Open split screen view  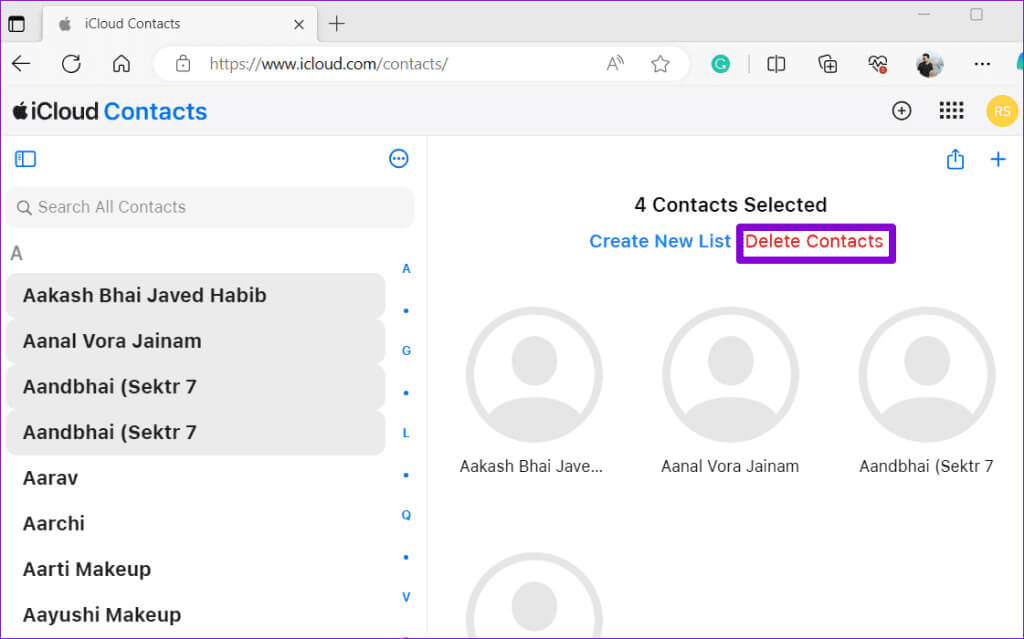[x=776, y=63]
